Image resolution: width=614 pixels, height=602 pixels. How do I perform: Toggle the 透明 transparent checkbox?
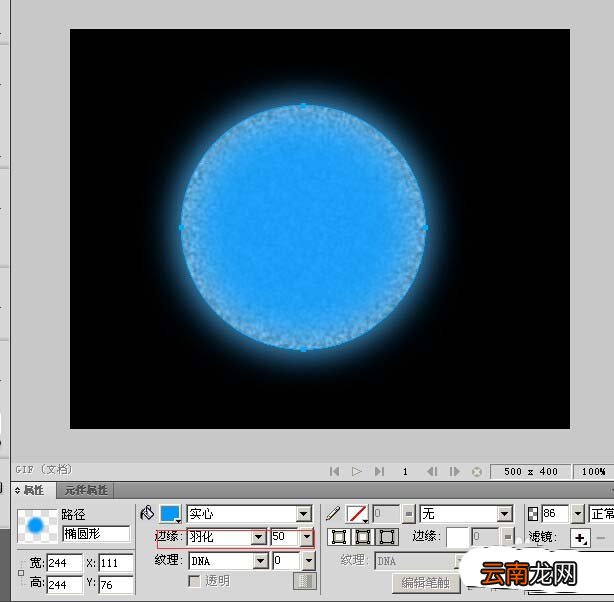tap(194, 580)
